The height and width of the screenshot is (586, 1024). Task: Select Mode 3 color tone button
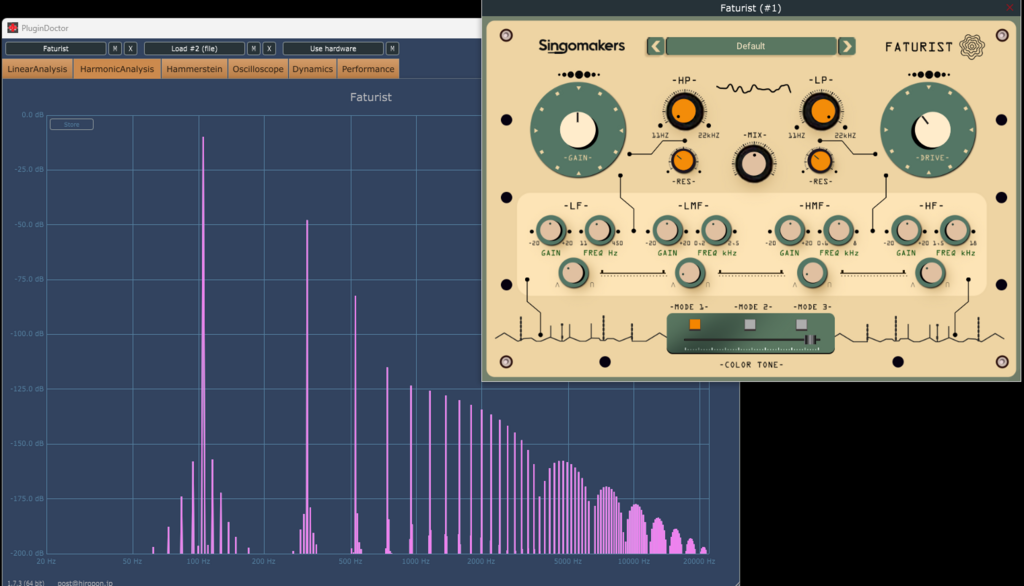[801, 324]
